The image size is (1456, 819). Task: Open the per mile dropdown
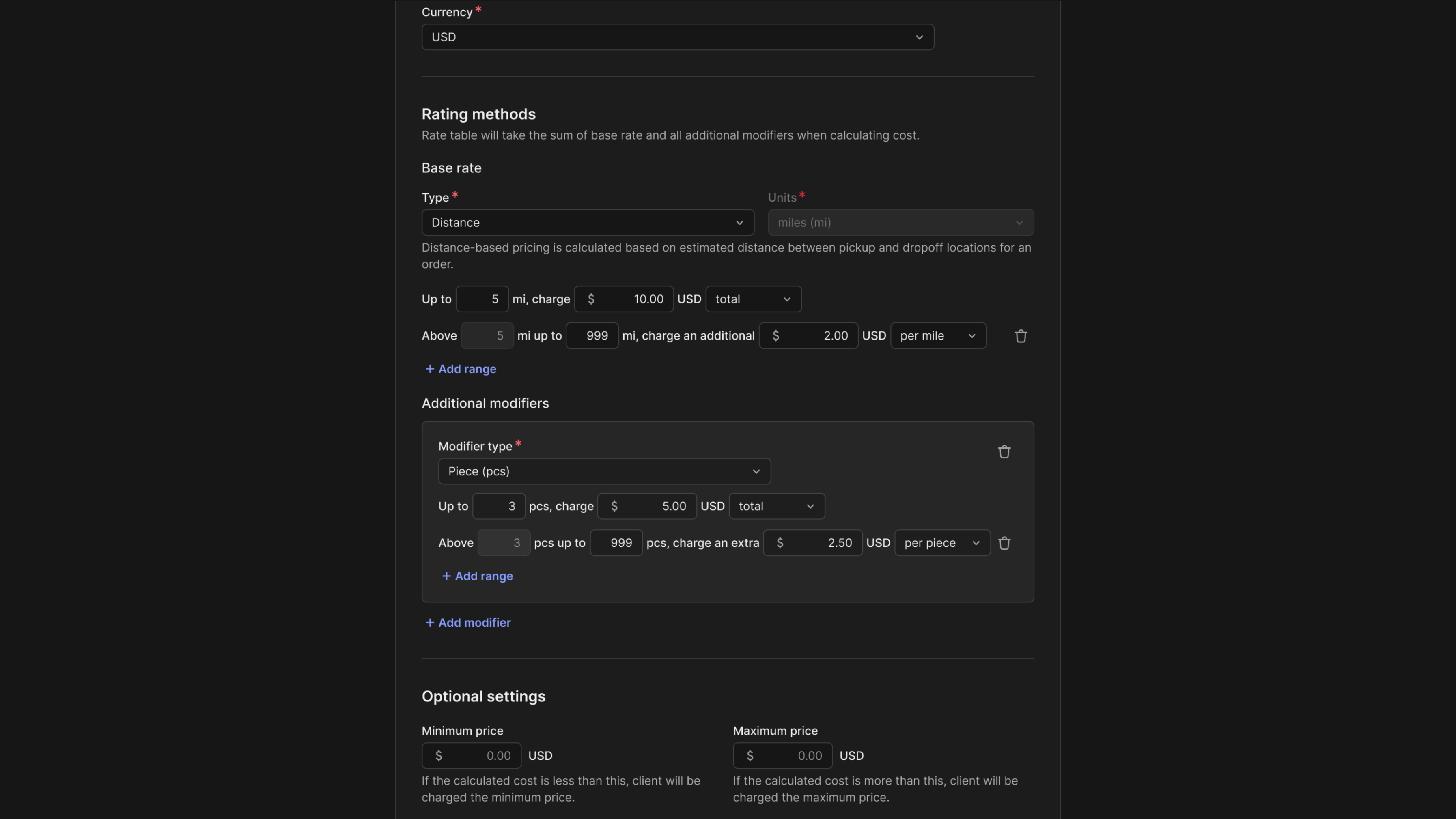coord(937,335)
